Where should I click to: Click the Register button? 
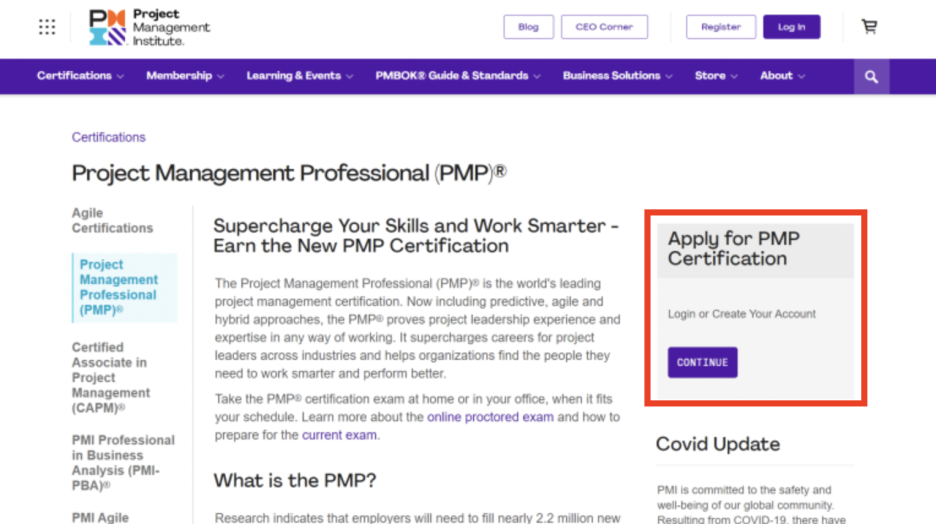pos(721,27)
